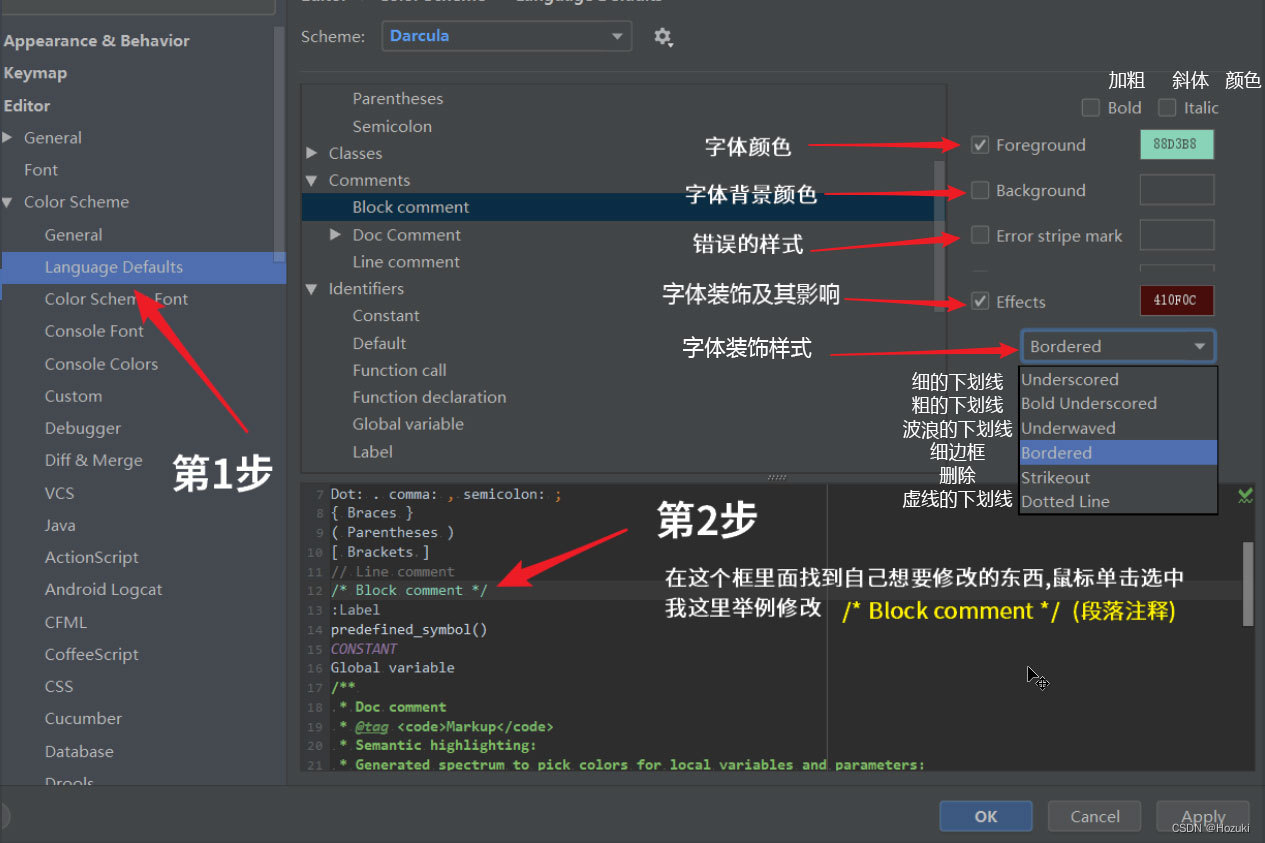Image resolution: width=1265 pixels, height=843 pixels.
Task: Click predefined_symbol() in preview code
Action: pos(409,630)
